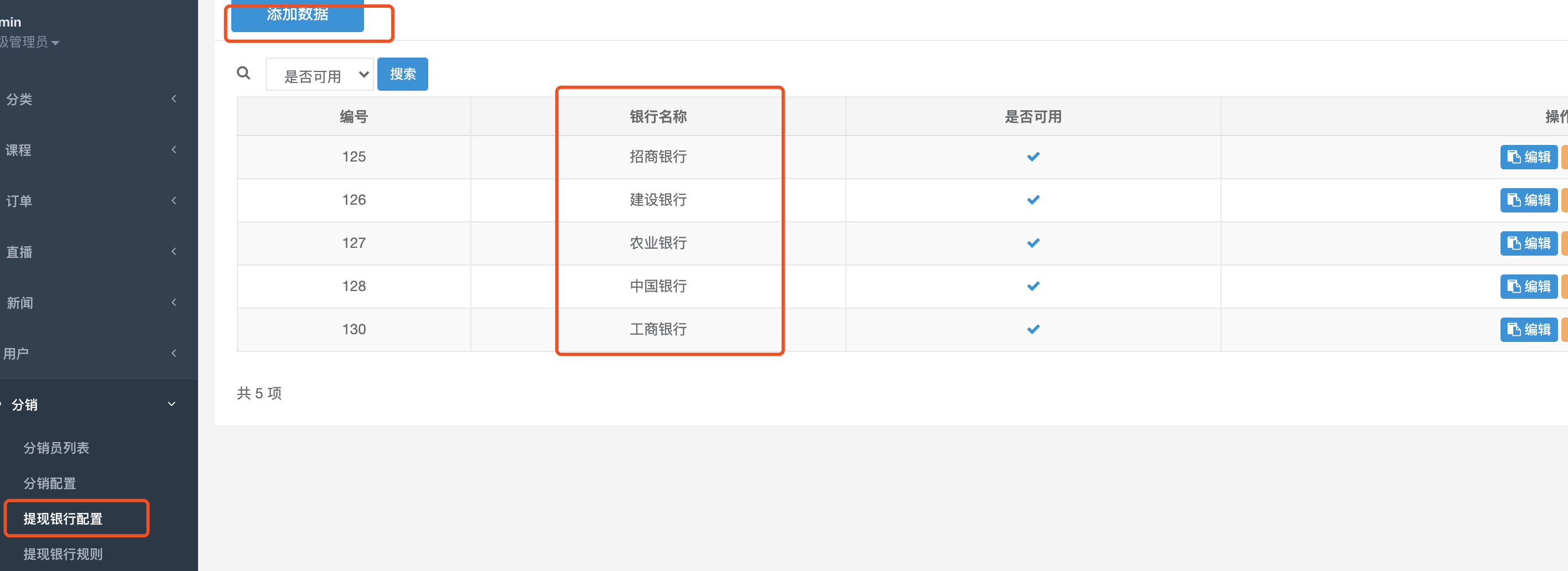Screen dimensions: 1568x571
Task: Expand the 分类 sidebar menu
Action: pos(91,99)
